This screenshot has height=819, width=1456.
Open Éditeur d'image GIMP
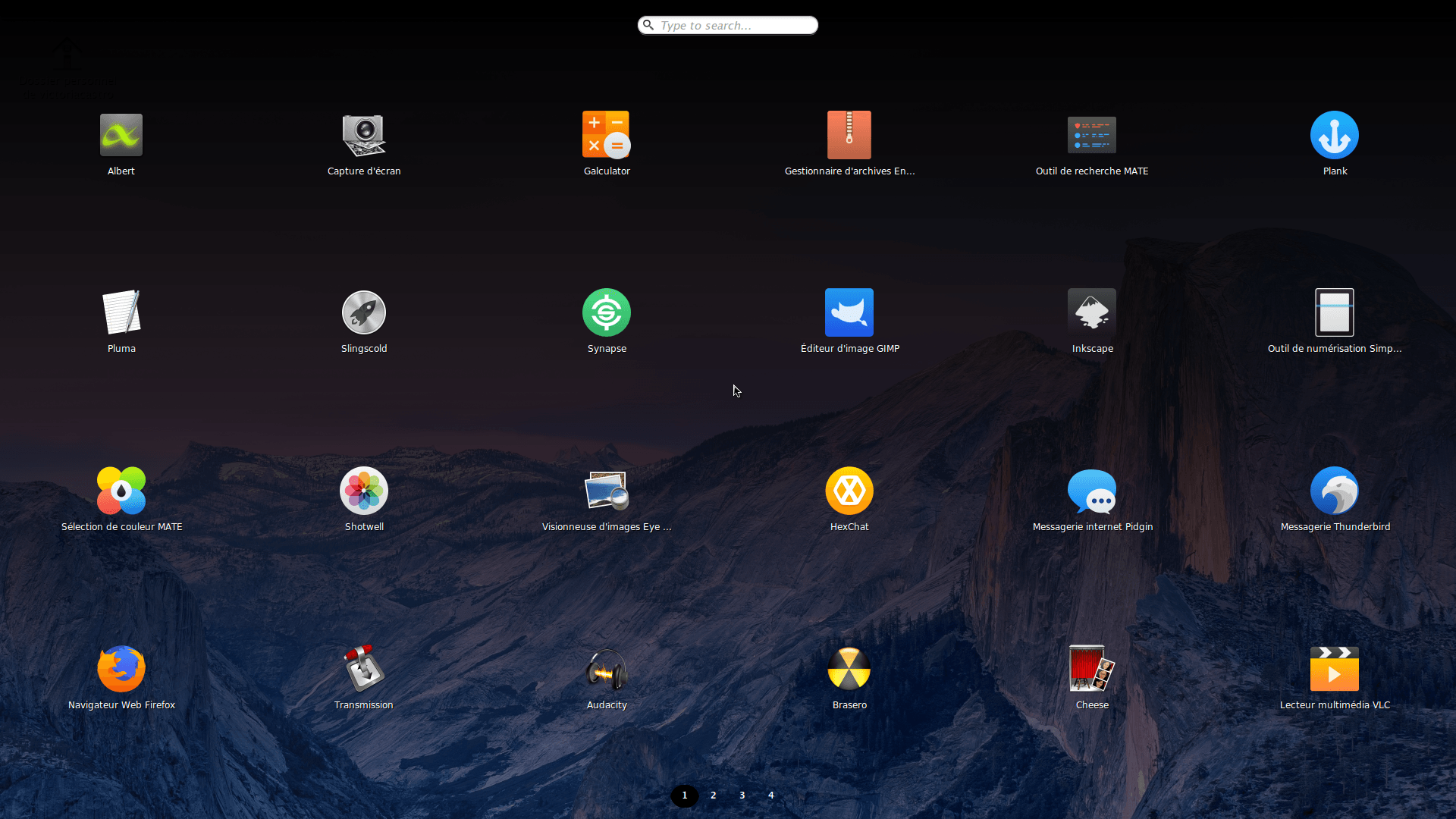[x=849, y=312]
